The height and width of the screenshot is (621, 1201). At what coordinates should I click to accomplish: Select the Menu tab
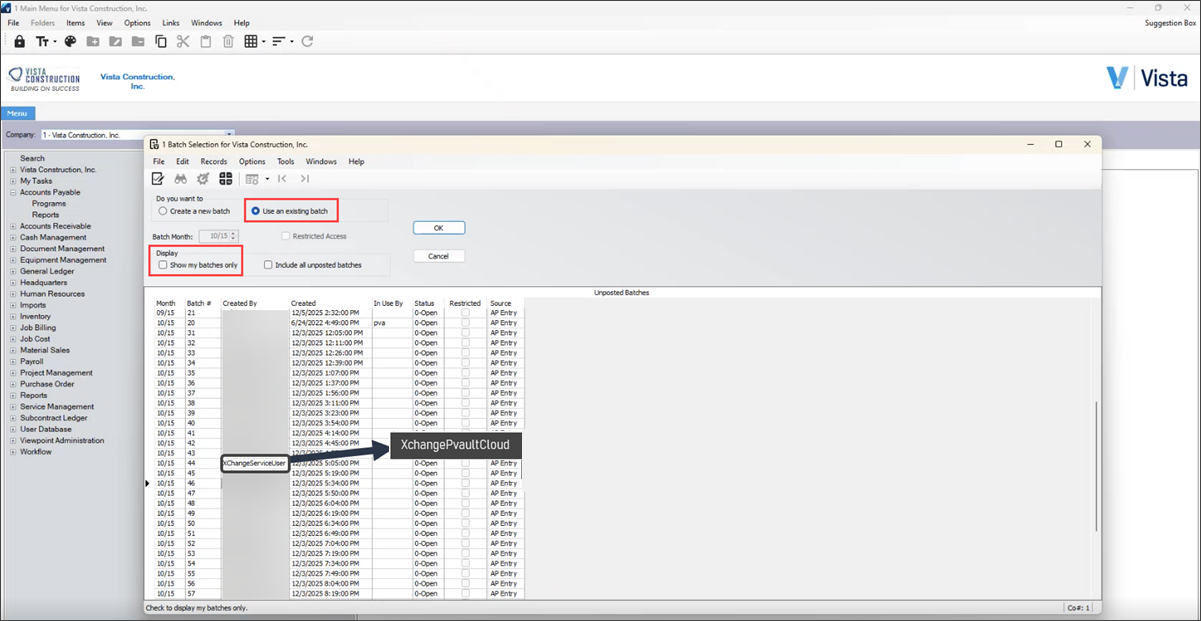click(x=17, y=113)
